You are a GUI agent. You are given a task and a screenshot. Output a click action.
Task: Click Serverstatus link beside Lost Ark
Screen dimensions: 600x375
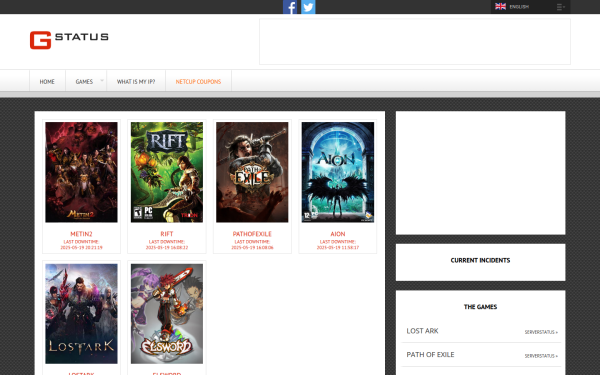[x=541, y=332]
